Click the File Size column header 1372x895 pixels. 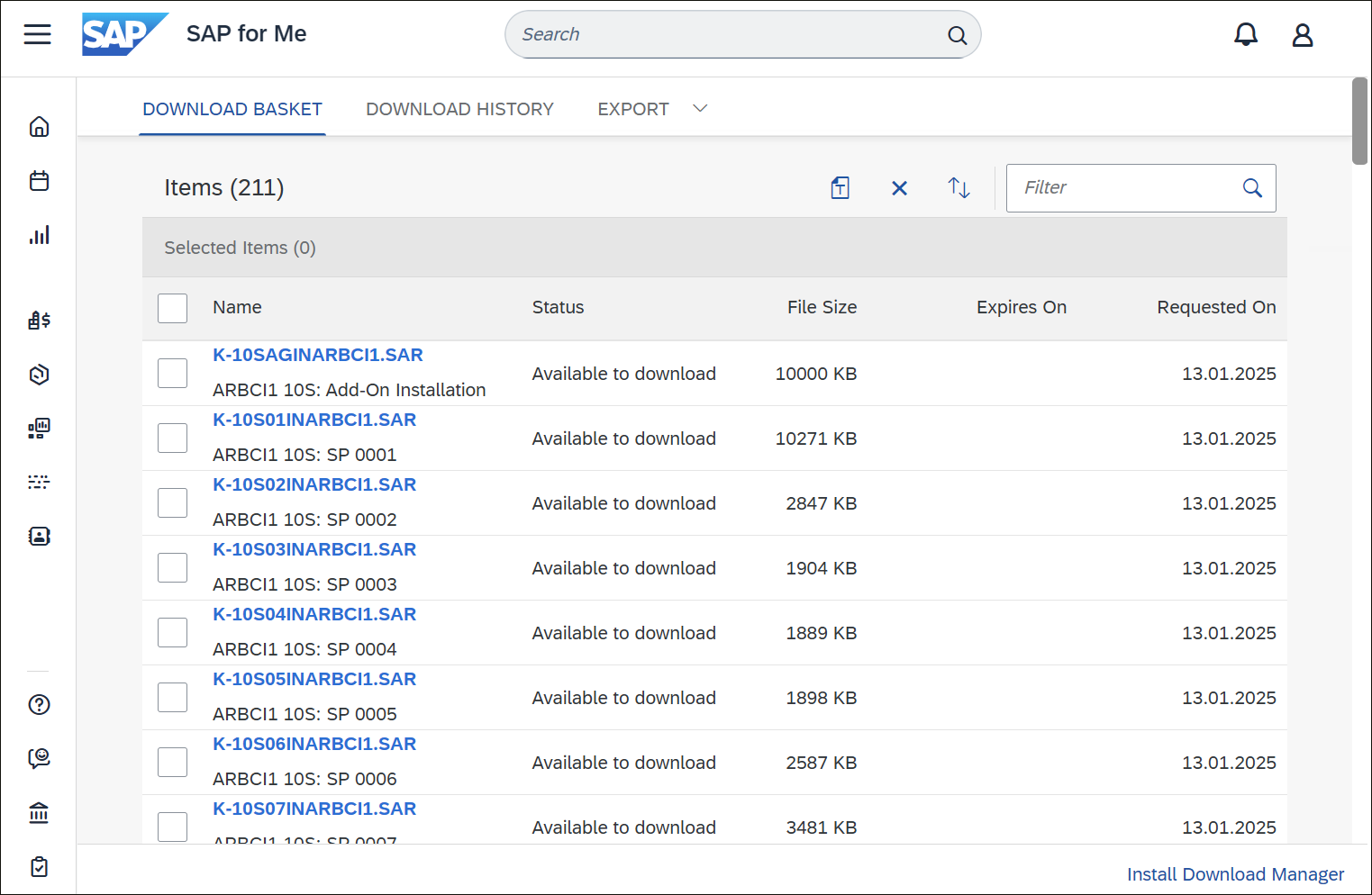822,307
